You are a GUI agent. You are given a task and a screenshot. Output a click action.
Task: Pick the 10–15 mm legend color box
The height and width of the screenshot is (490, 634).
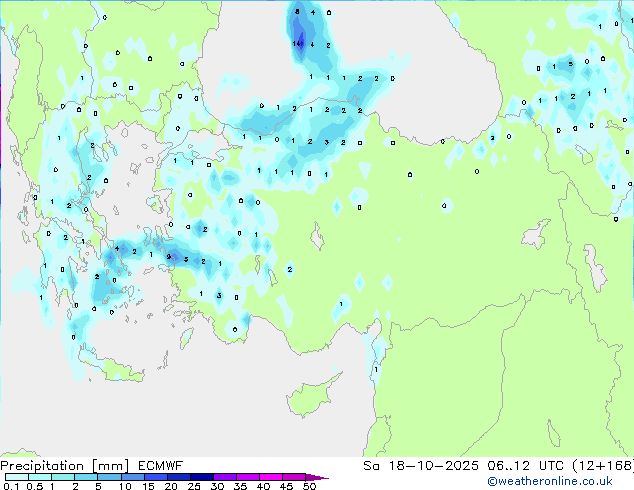click(132, 477)
